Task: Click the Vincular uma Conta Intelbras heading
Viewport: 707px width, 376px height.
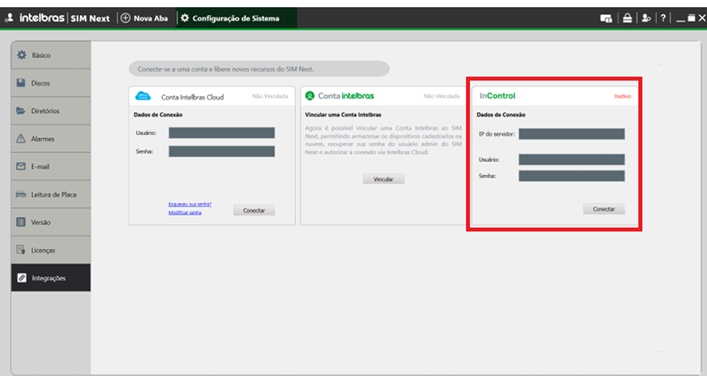Action: [343, 115]
